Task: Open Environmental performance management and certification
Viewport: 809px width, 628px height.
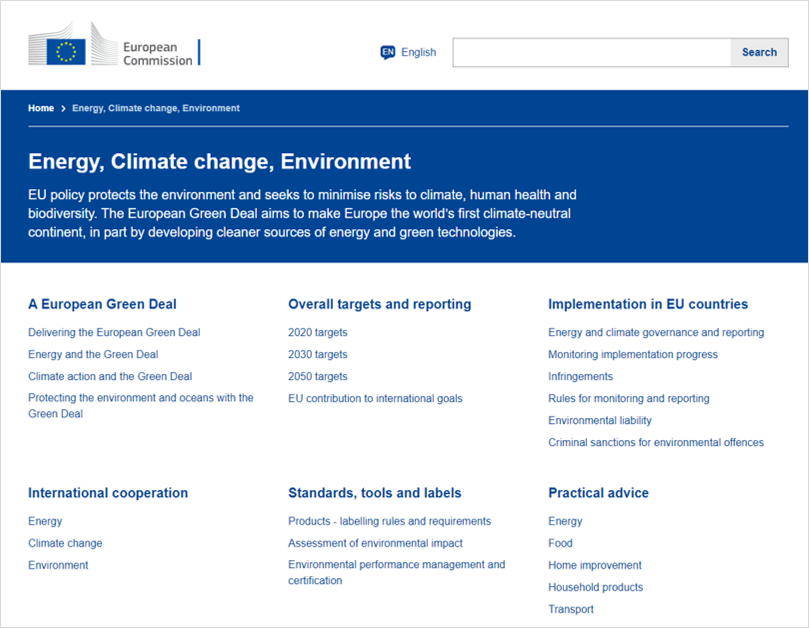Action: [x=396, y=572]
